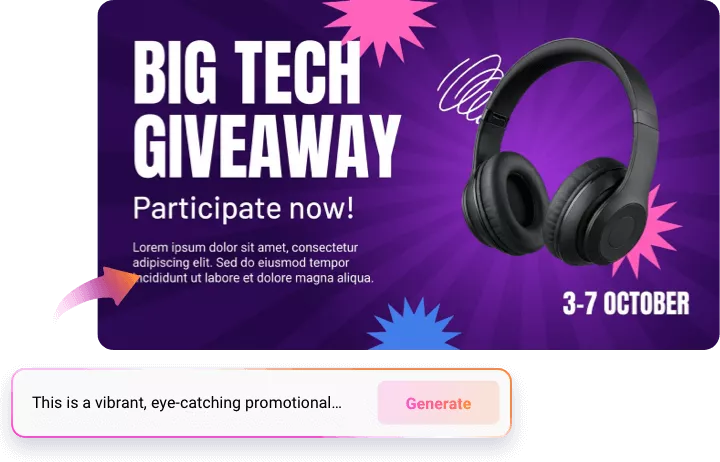Click the curved orange-pink arrow

(96, 291)
